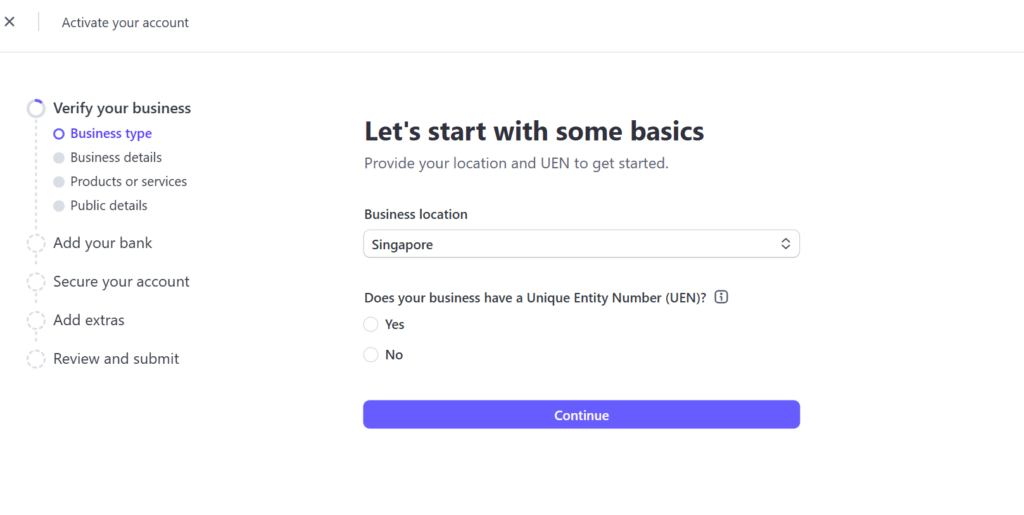Click the Verify your business progress icon

(x=36, y=109)
